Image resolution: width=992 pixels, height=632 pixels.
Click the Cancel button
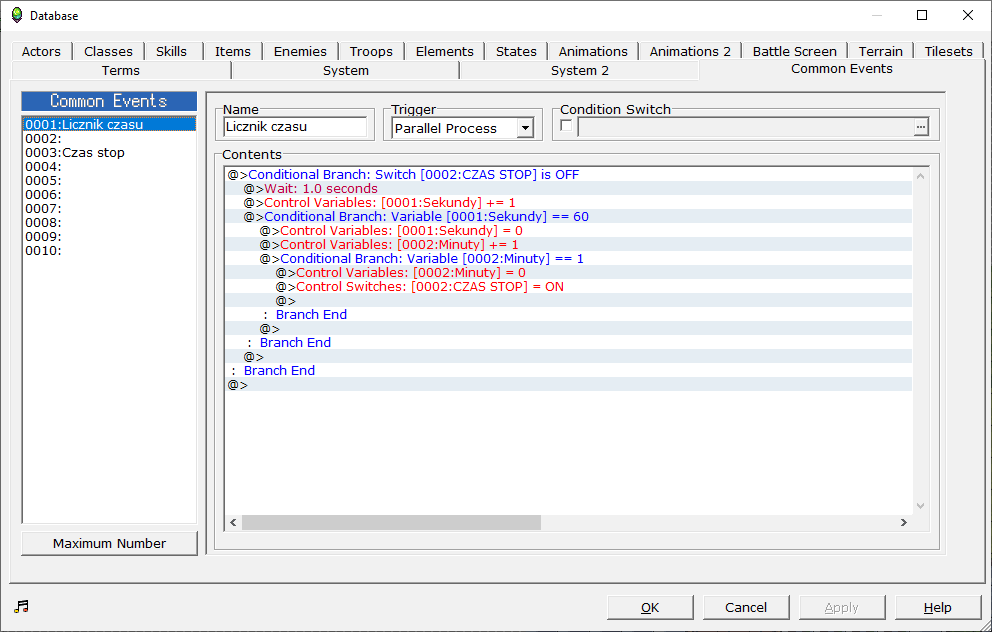click(x=746, y=607)
